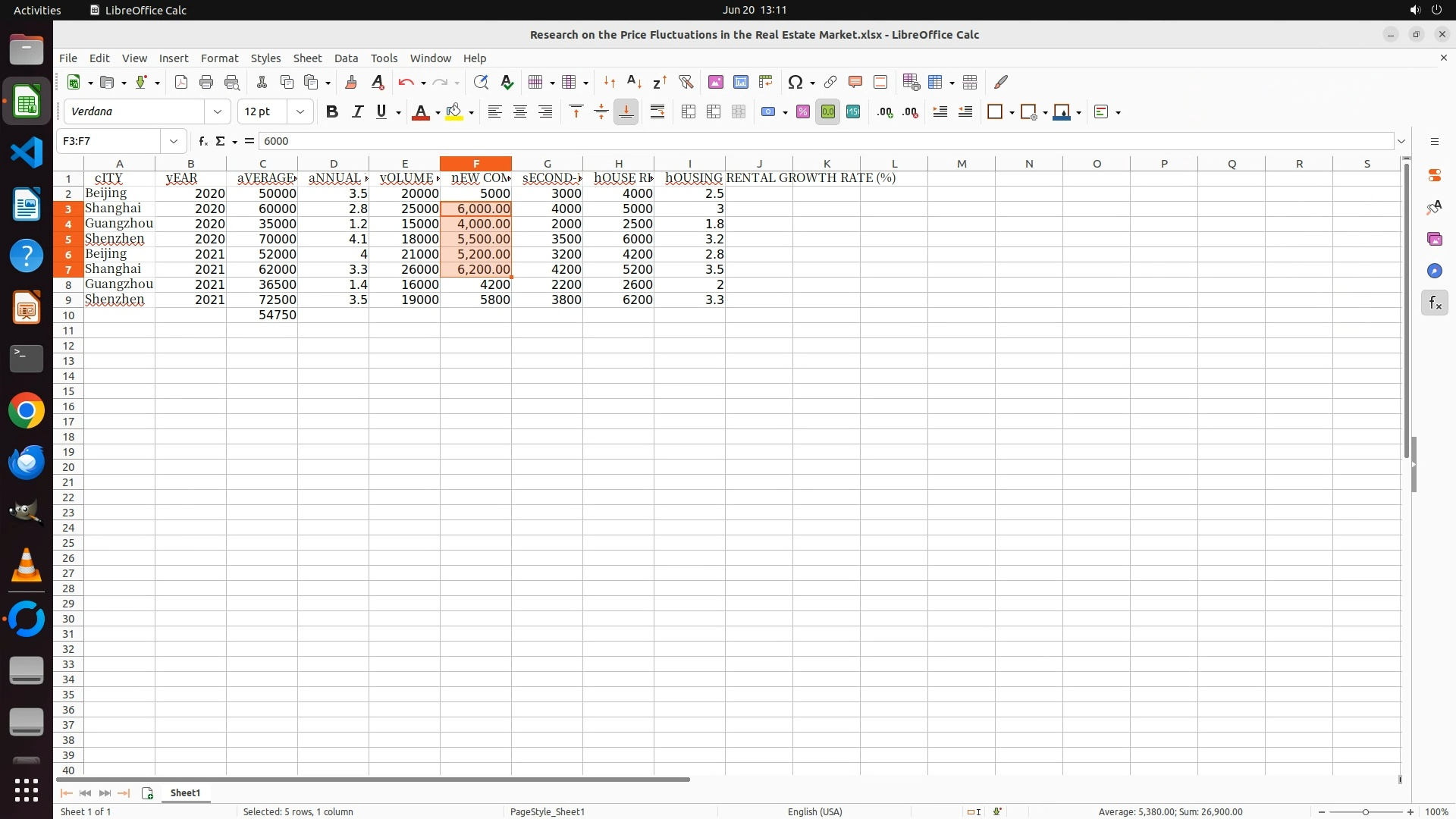The width and height of the screenshot is (1456, 819).
Task: Toggle Wrap Text button
Action: 657,112
